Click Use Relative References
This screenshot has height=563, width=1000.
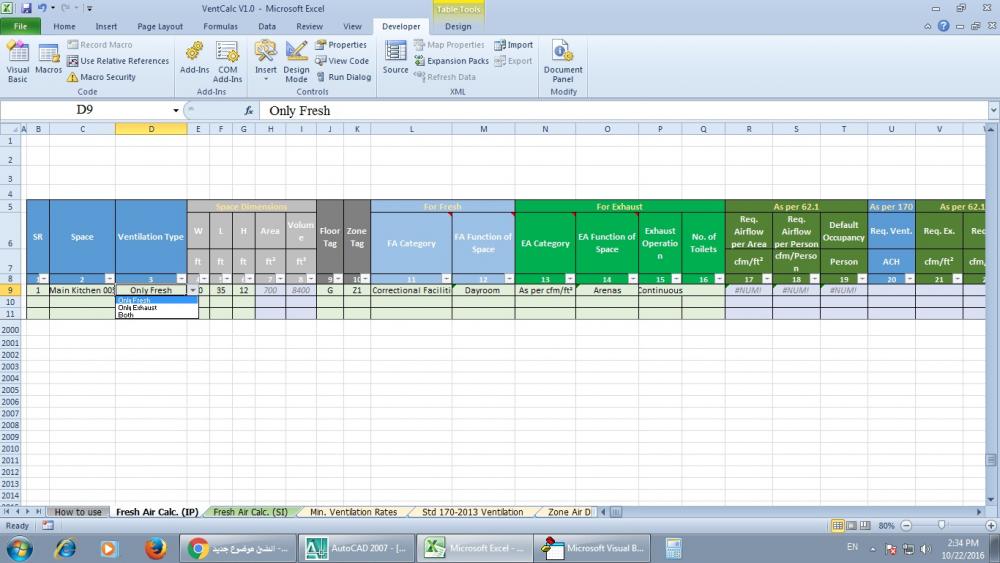[118, 61]
